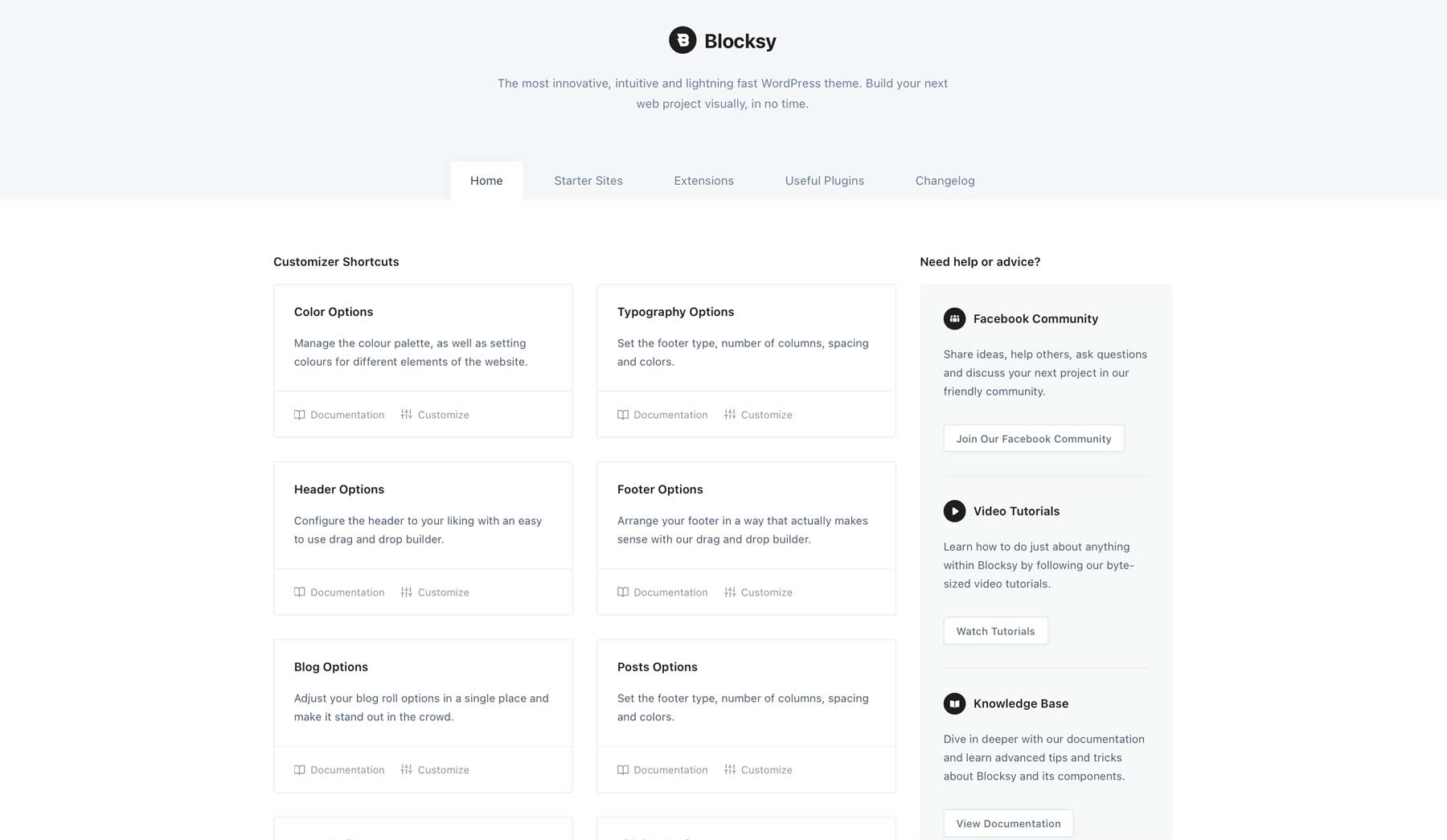Click book icon in Header Options card
This screenshot has width=1447, height=840.
[299, 592]
